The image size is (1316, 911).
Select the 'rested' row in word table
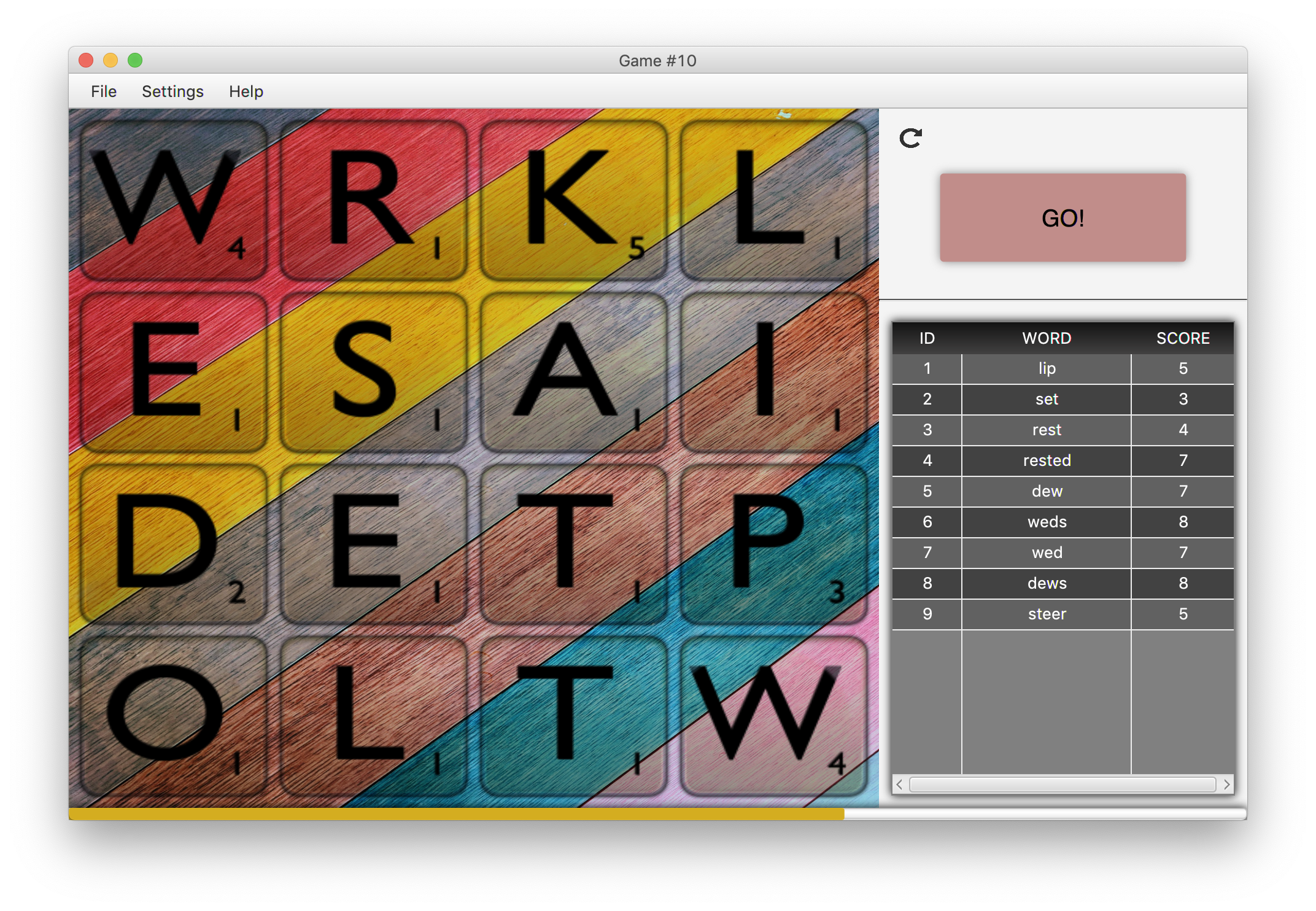coord(1047,460)
